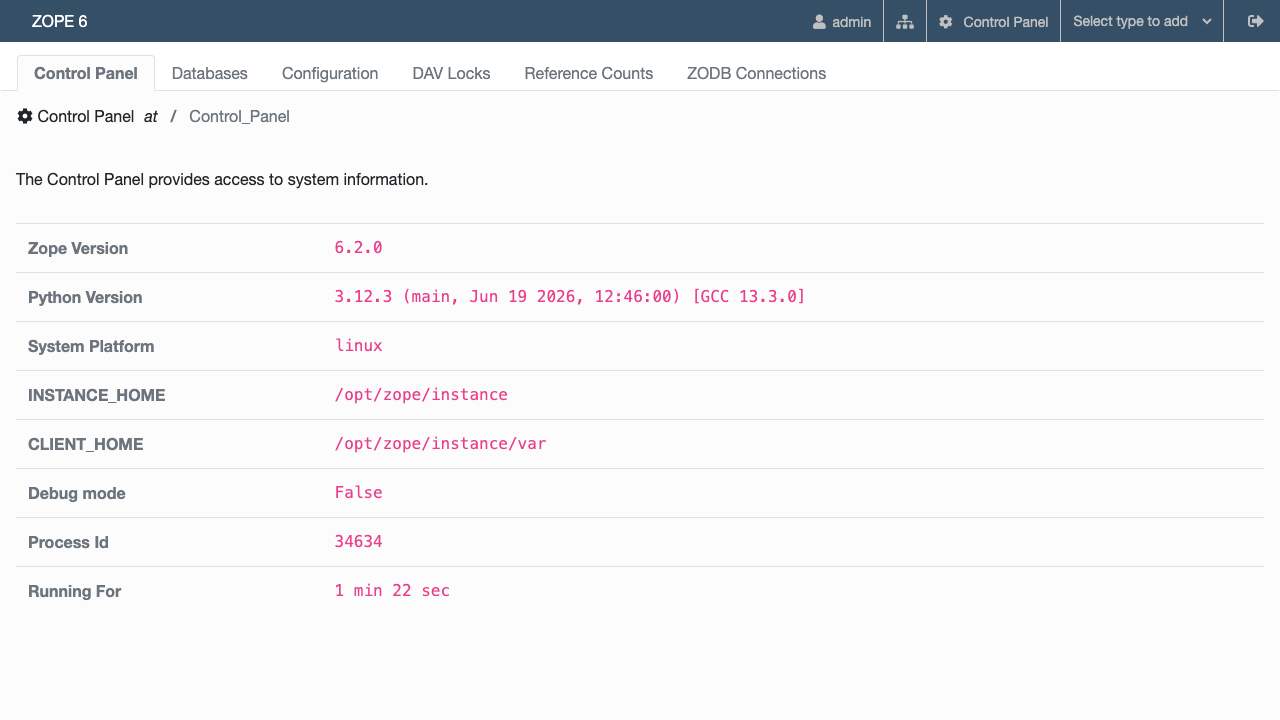Click the Control Panel breadcrumb title text
This screenshot has width=1280, height=720.
[86, 116]
